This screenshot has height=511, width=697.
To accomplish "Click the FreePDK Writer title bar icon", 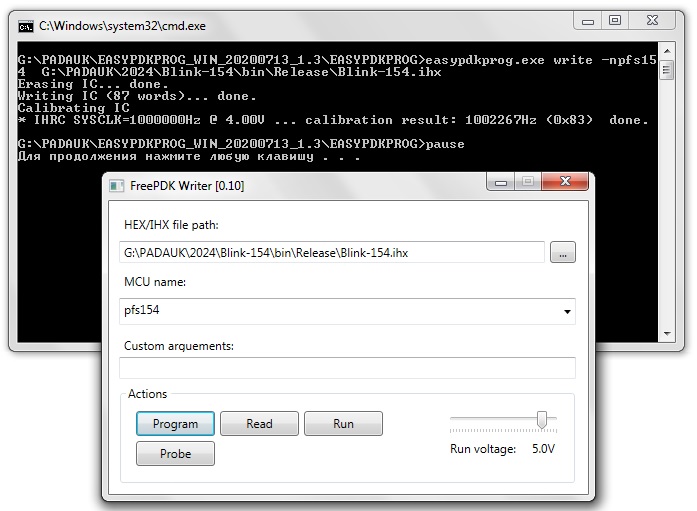I will tap(117, 185).
